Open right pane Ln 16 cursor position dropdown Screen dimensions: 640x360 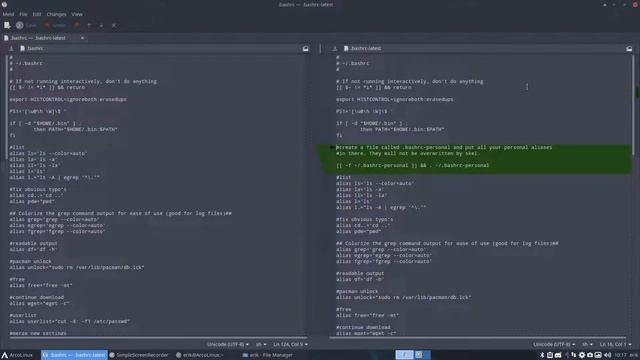point(616,344)
